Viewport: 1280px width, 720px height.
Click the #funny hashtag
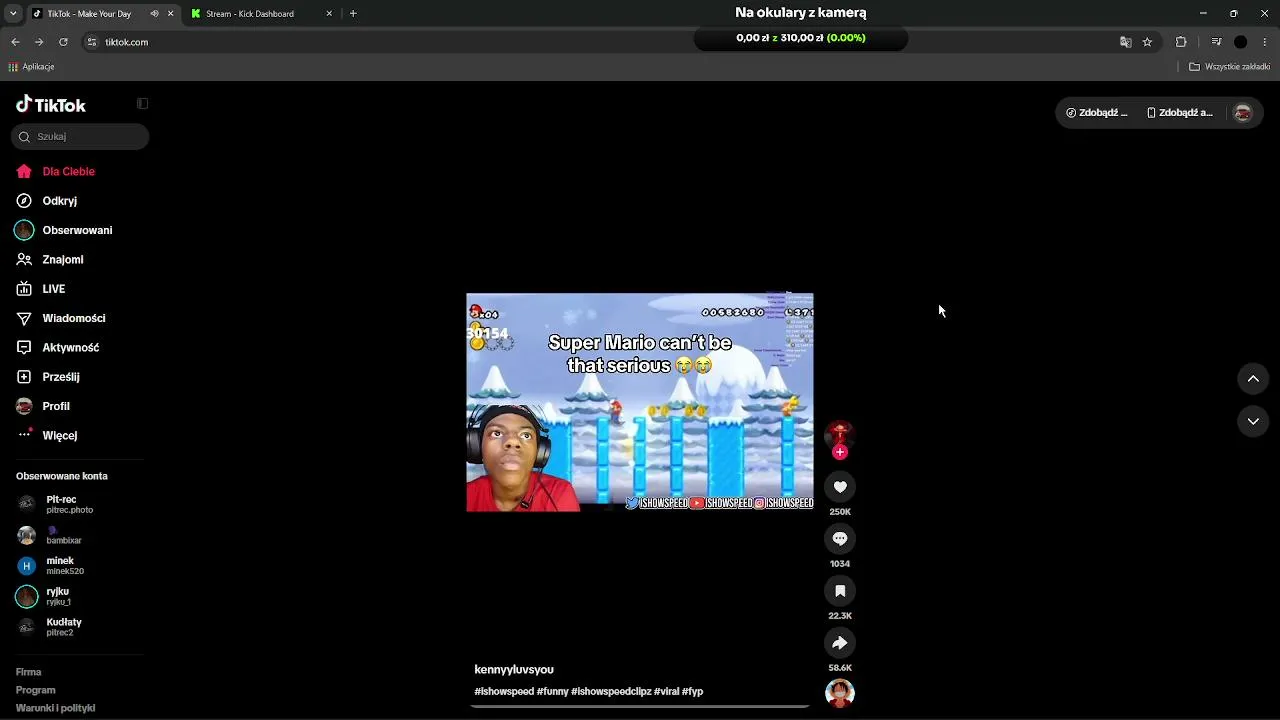[x=552, y=691]
